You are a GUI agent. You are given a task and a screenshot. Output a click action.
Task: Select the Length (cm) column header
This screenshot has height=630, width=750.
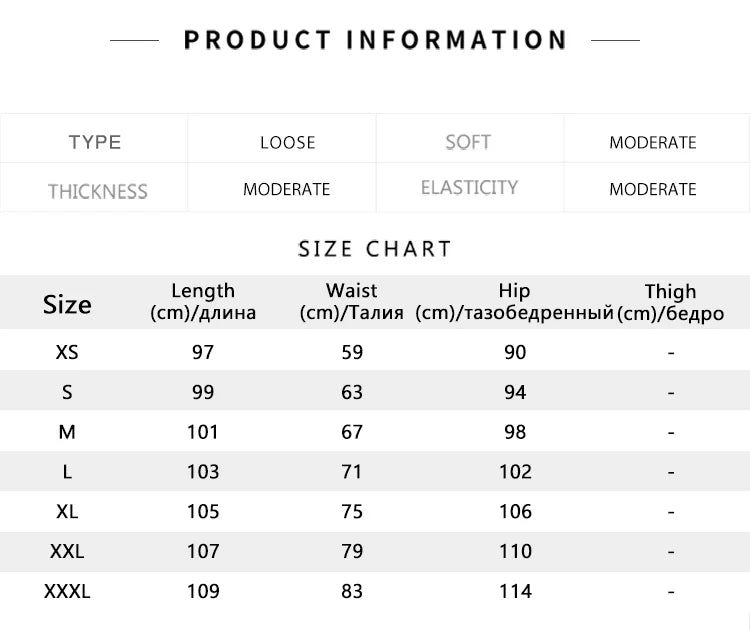203,301
